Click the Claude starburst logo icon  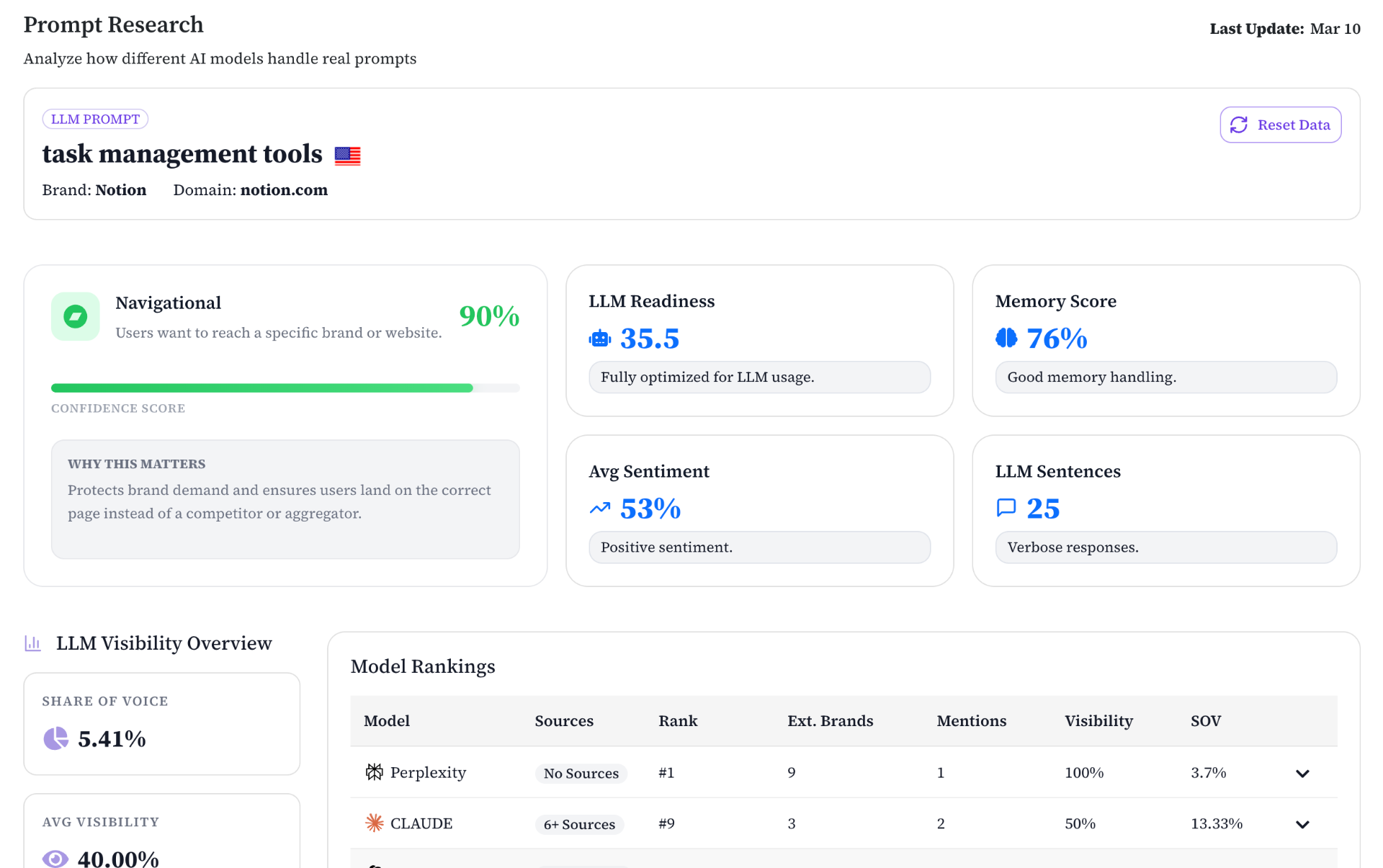375,823
